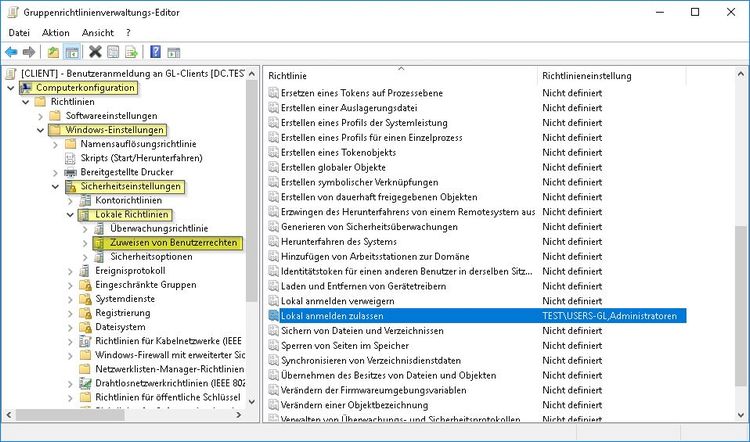This screenshot has width=750, height=442.
Task: Expand the Ereignisprotokoll node
Action: pyautogui.click(x=70, y=271)
